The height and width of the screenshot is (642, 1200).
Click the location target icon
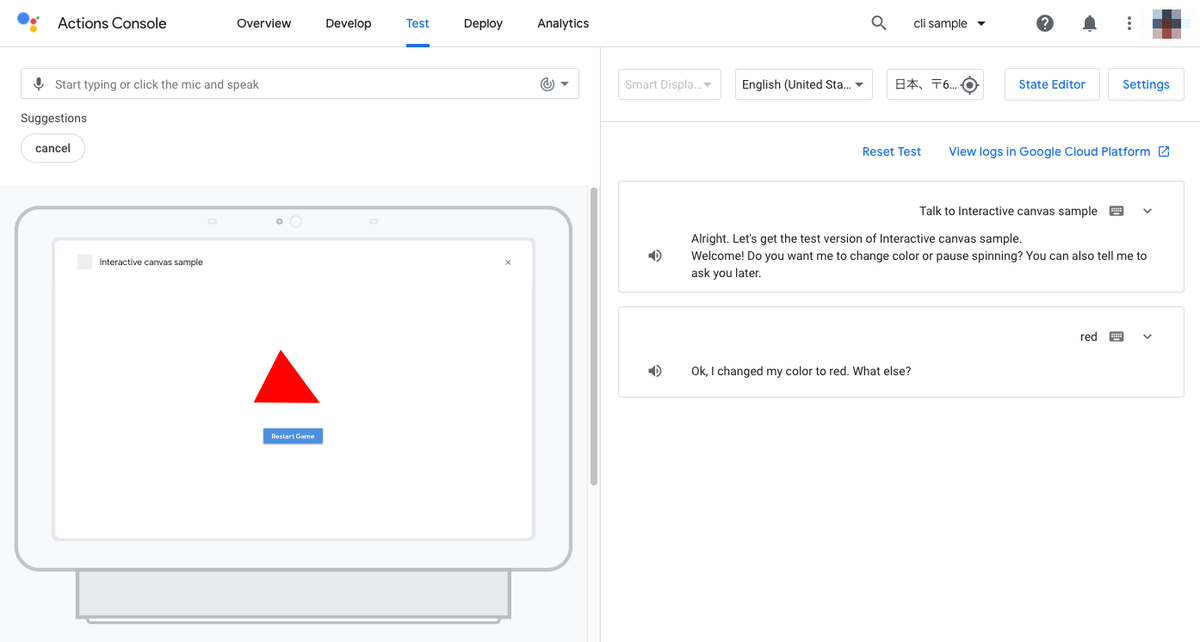point(968,85)
